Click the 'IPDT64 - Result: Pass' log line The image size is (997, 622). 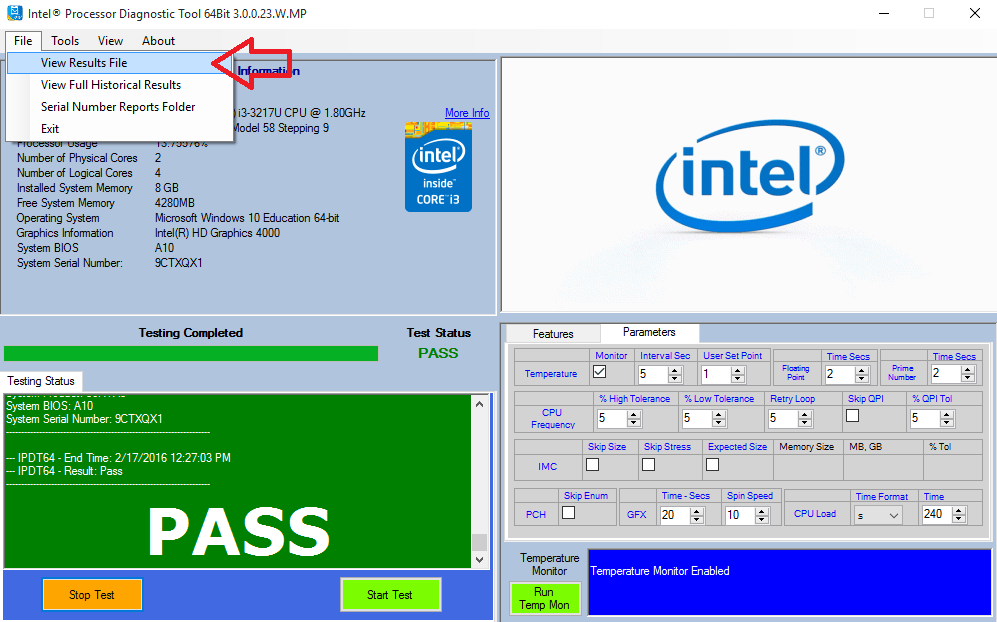(x=64, y=471)
